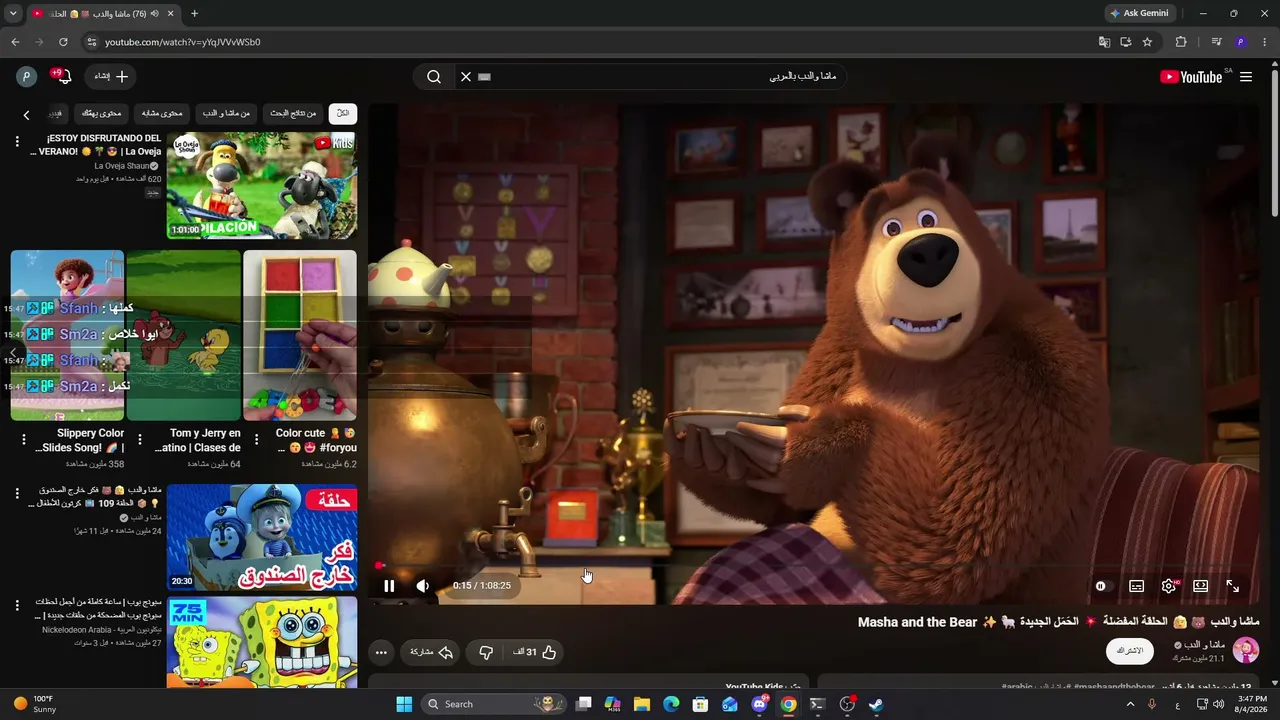Viewport: 1280px width, 720px height.
Task: Reload the current browser page
Action: pyautogui.click(x=63, y=42)
